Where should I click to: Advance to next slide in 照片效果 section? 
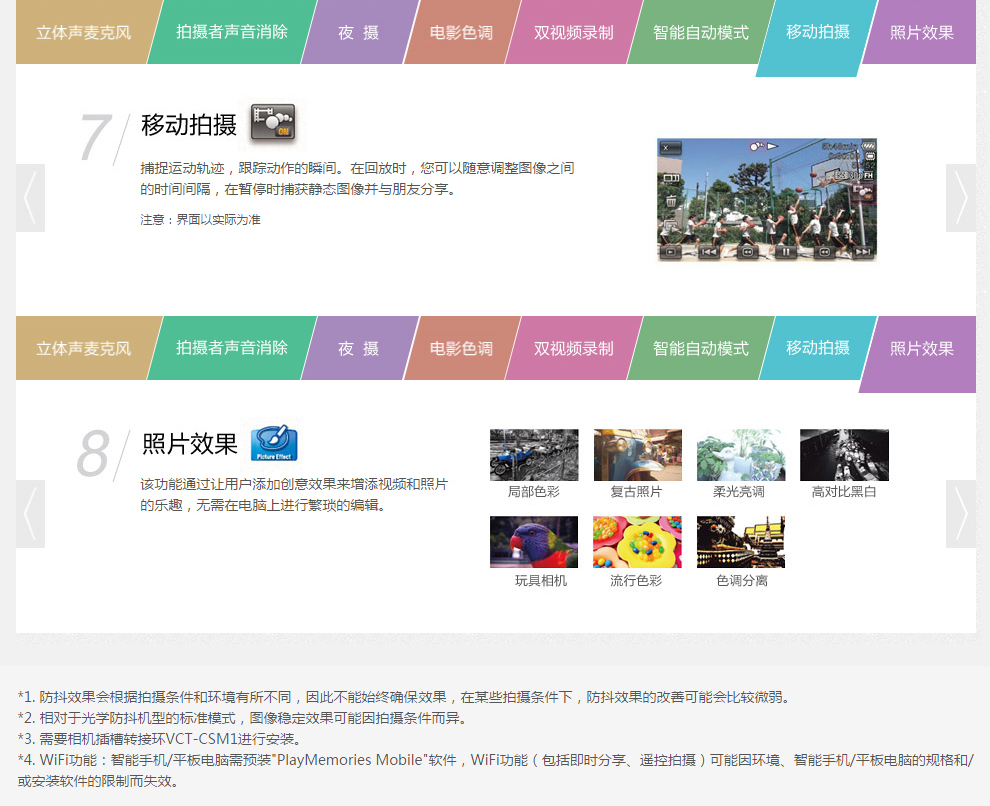pyautogui.click(x=960, y=514)
